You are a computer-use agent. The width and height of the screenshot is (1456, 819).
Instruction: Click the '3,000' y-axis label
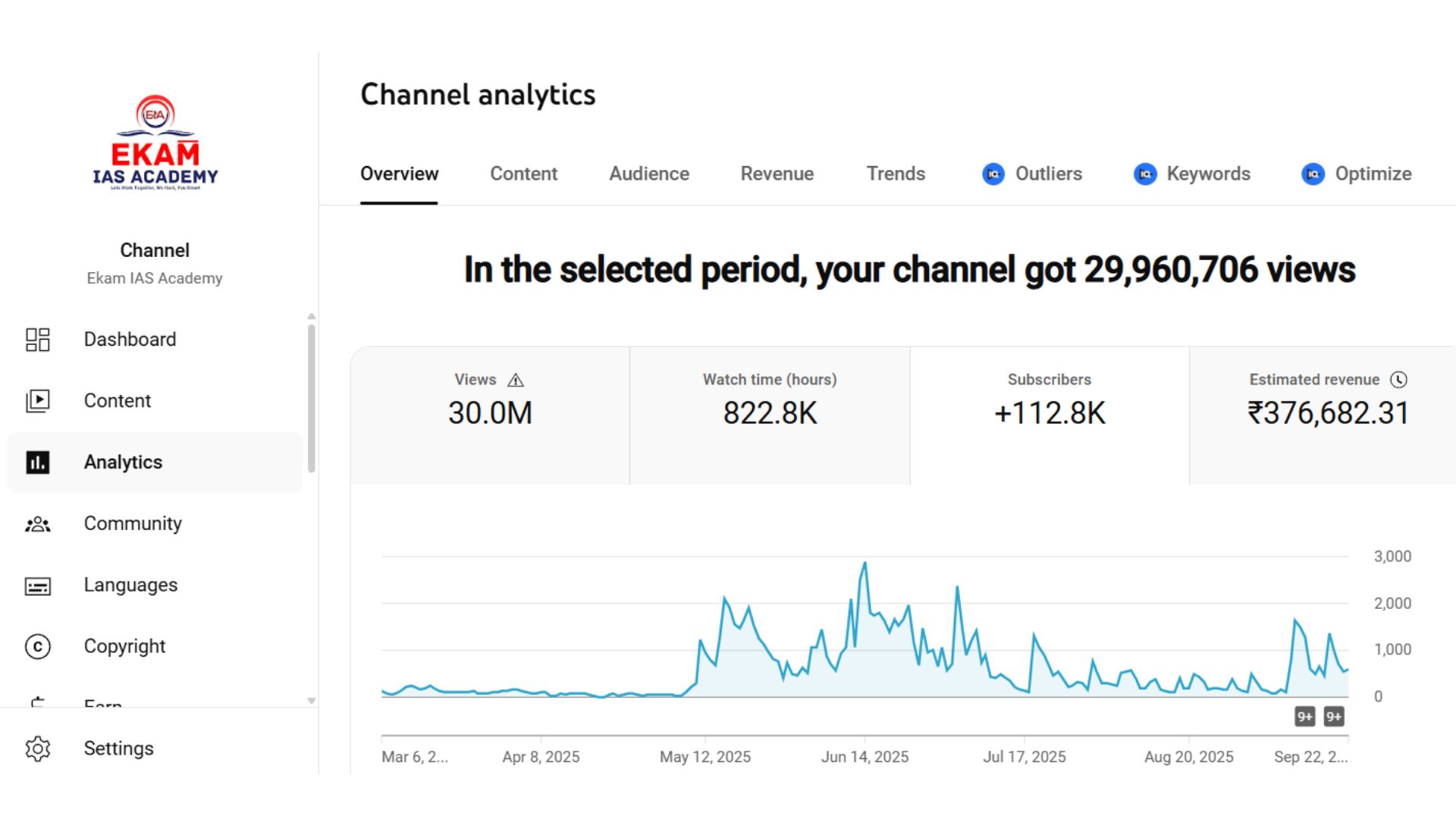[x=1392, y=557]
